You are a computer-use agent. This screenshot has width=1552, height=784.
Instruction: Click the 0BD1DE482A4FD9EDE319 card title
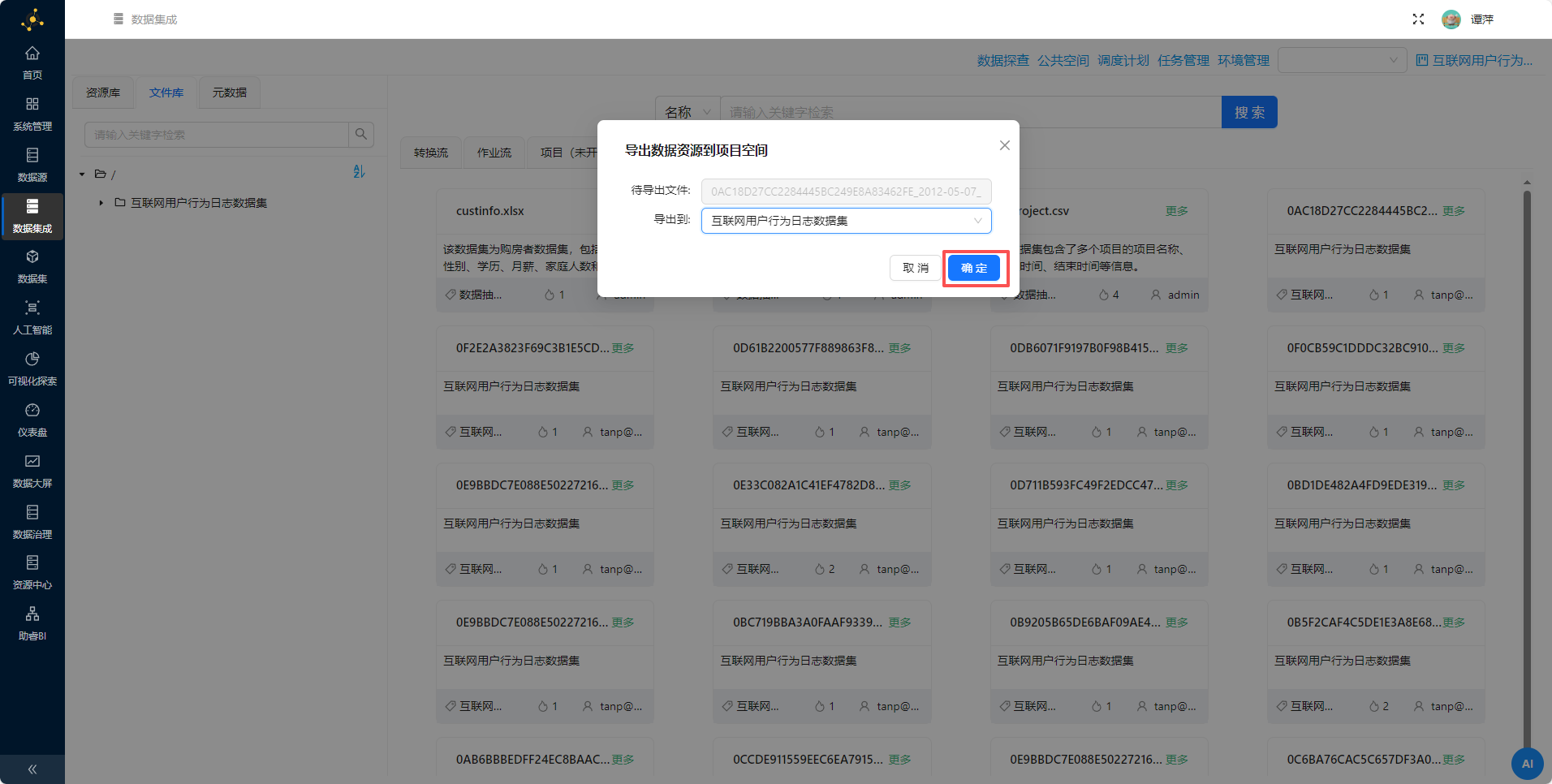point(1362,485)
